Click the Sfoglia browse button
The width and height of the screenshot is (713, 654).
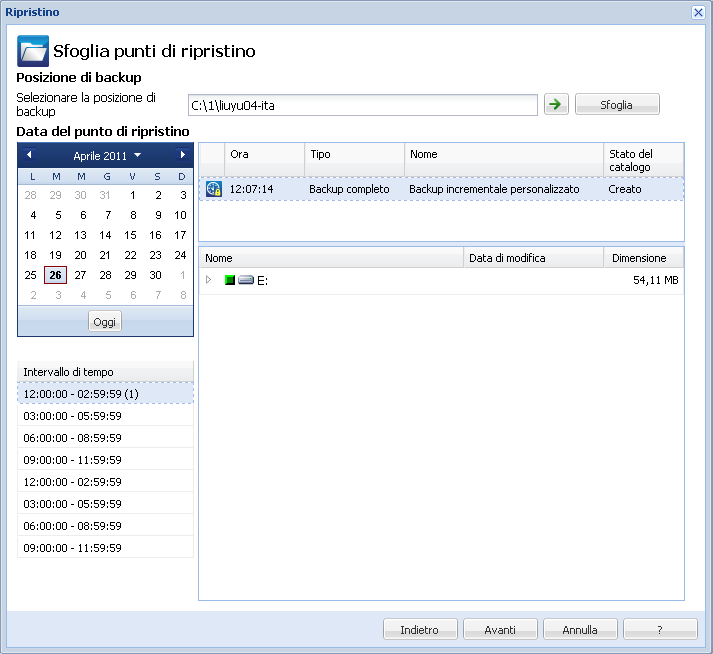pyautogui.click(x=616, y=104)
